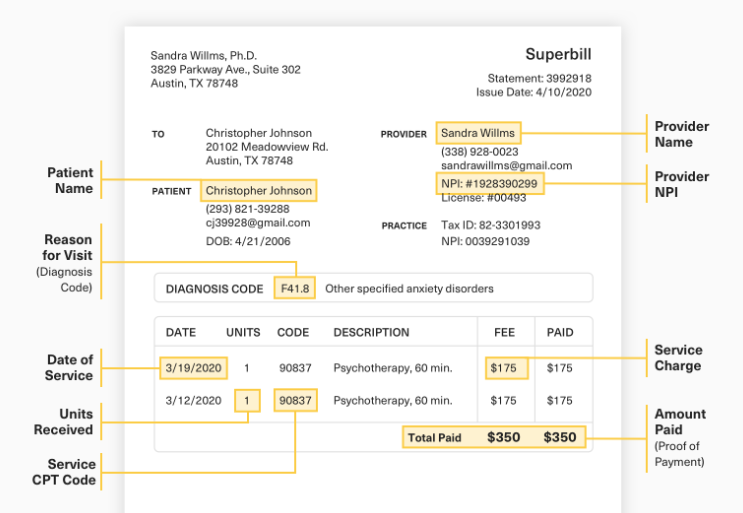Click the "Provider NPI" annotation label
Screen dimensions: 743x513
(x=682, y=184)
